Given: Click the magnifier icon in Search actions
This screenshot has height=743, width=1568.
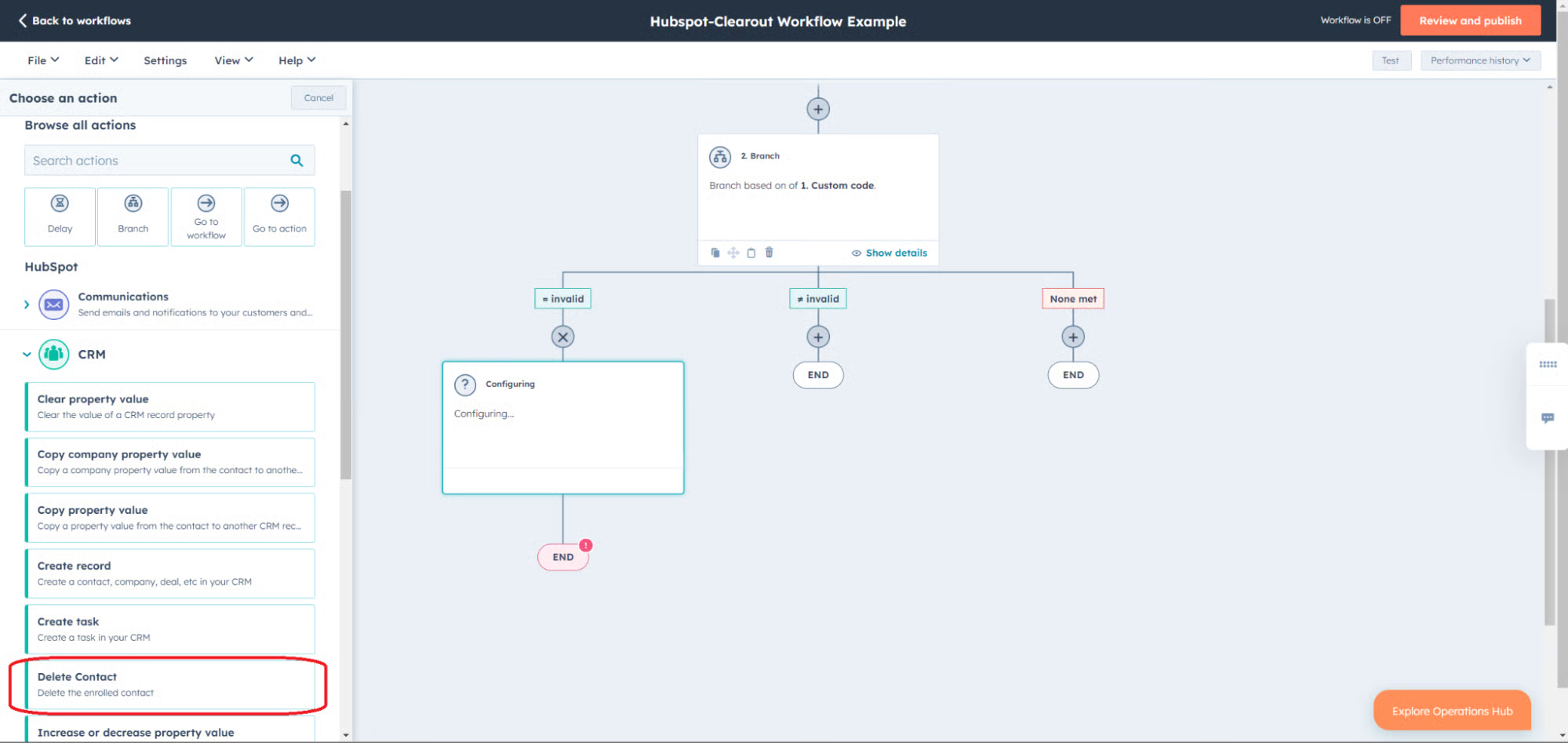Looking at the screenshot, I should coord(297,161).
